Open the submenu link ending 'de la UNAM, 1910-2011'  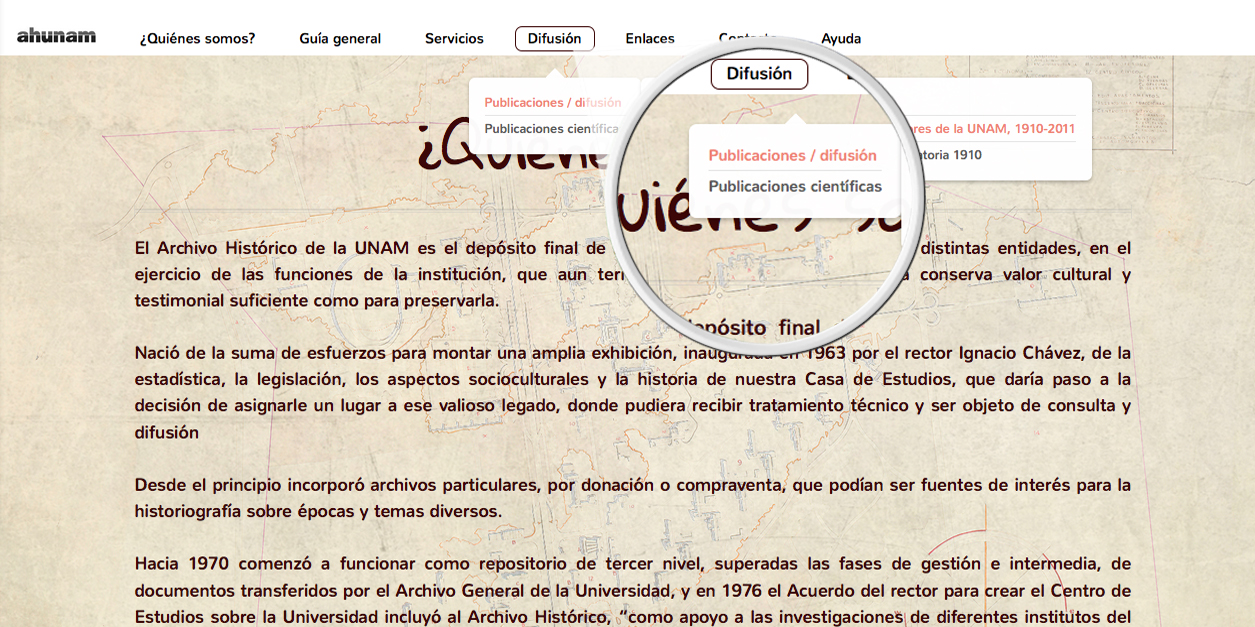[x=991, y=129]
